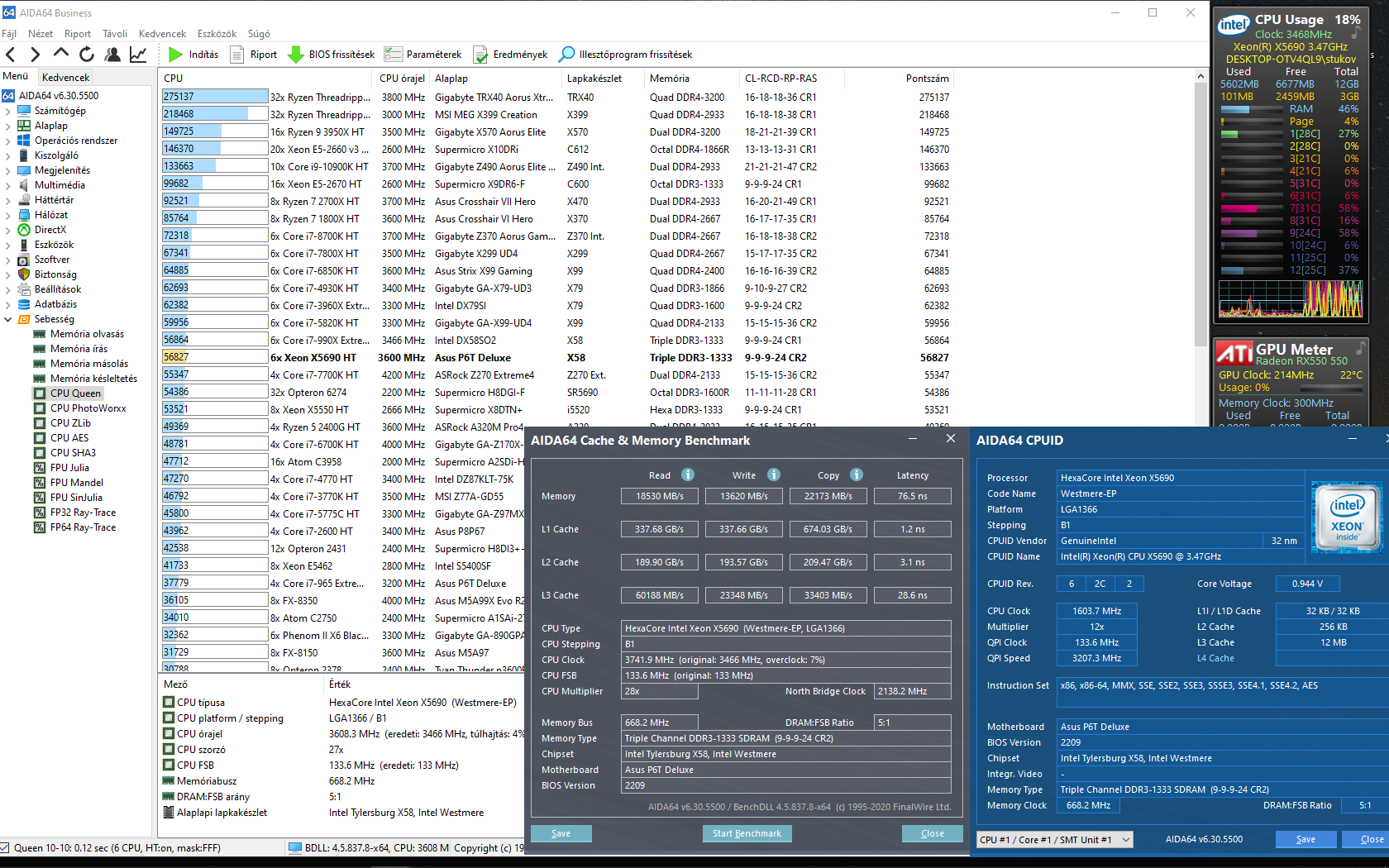Screen dimensions: 1389x868
Task: Click info icon next to Copy column
Action: tap(857, 475)
